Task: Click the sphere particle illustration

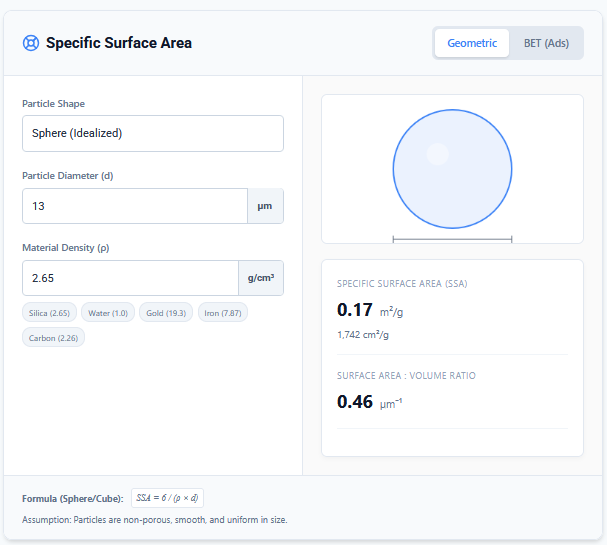Action: tap(452, 169)
